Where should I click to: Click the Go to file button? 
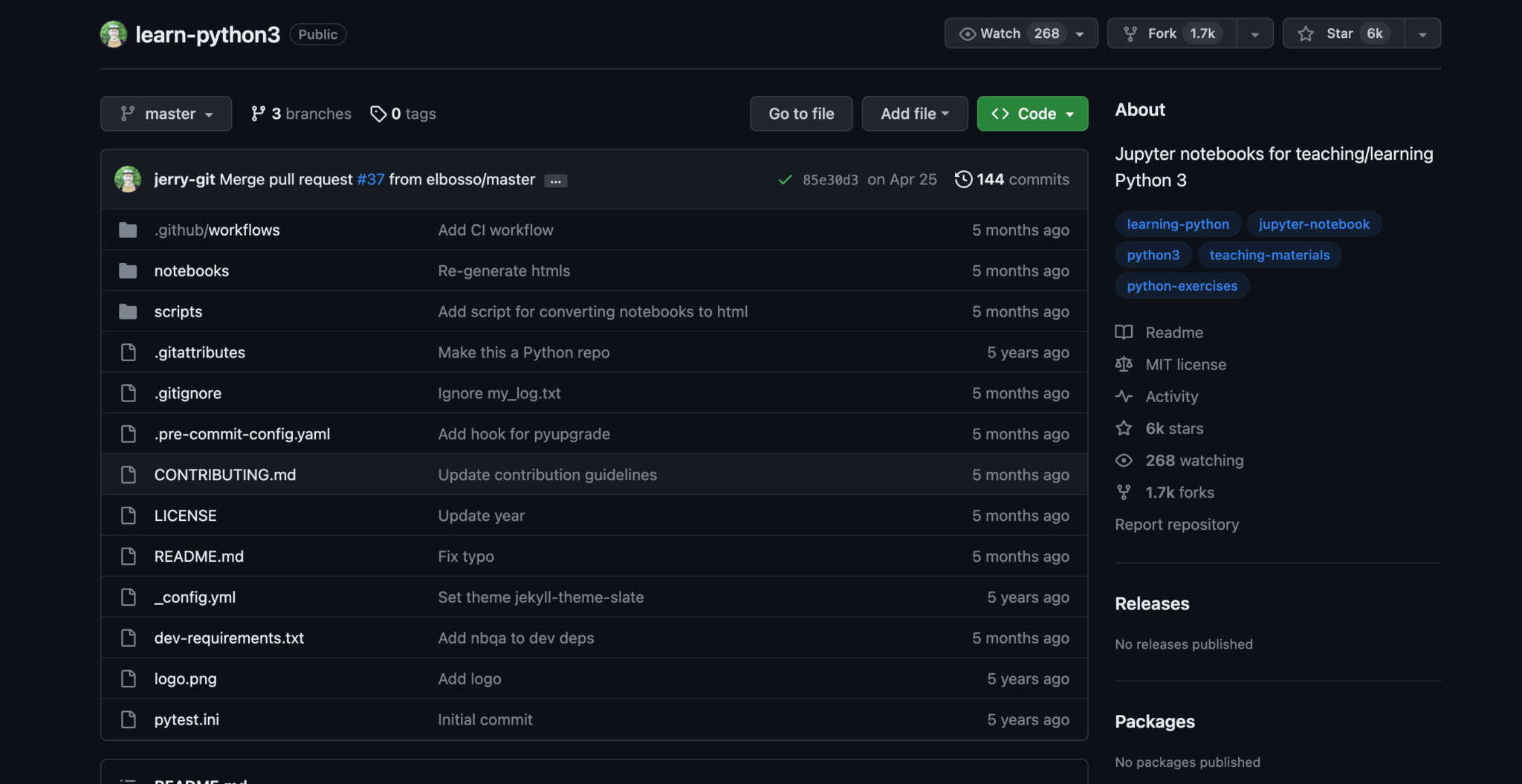pyautogui.click(x=800, y=113)
